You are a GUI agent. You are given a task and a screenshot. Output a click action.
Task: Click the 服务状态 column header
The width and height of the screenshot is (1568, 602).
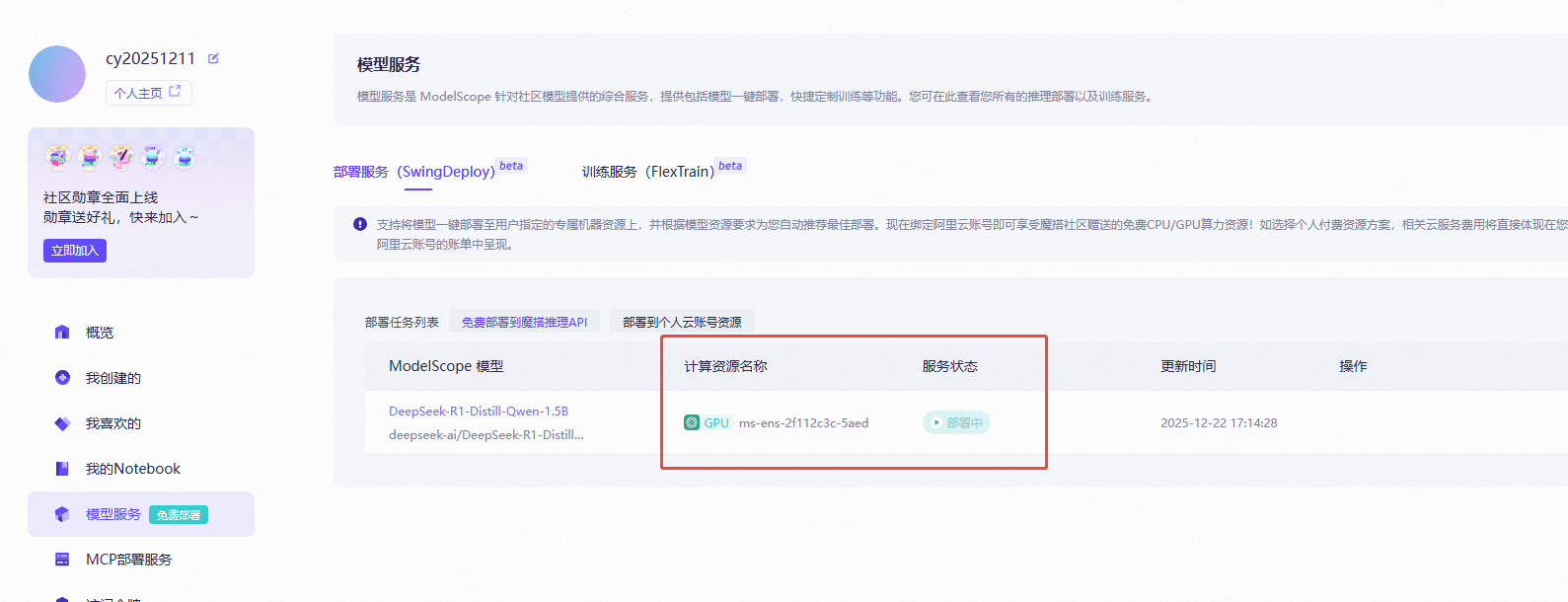click(950, 366)
